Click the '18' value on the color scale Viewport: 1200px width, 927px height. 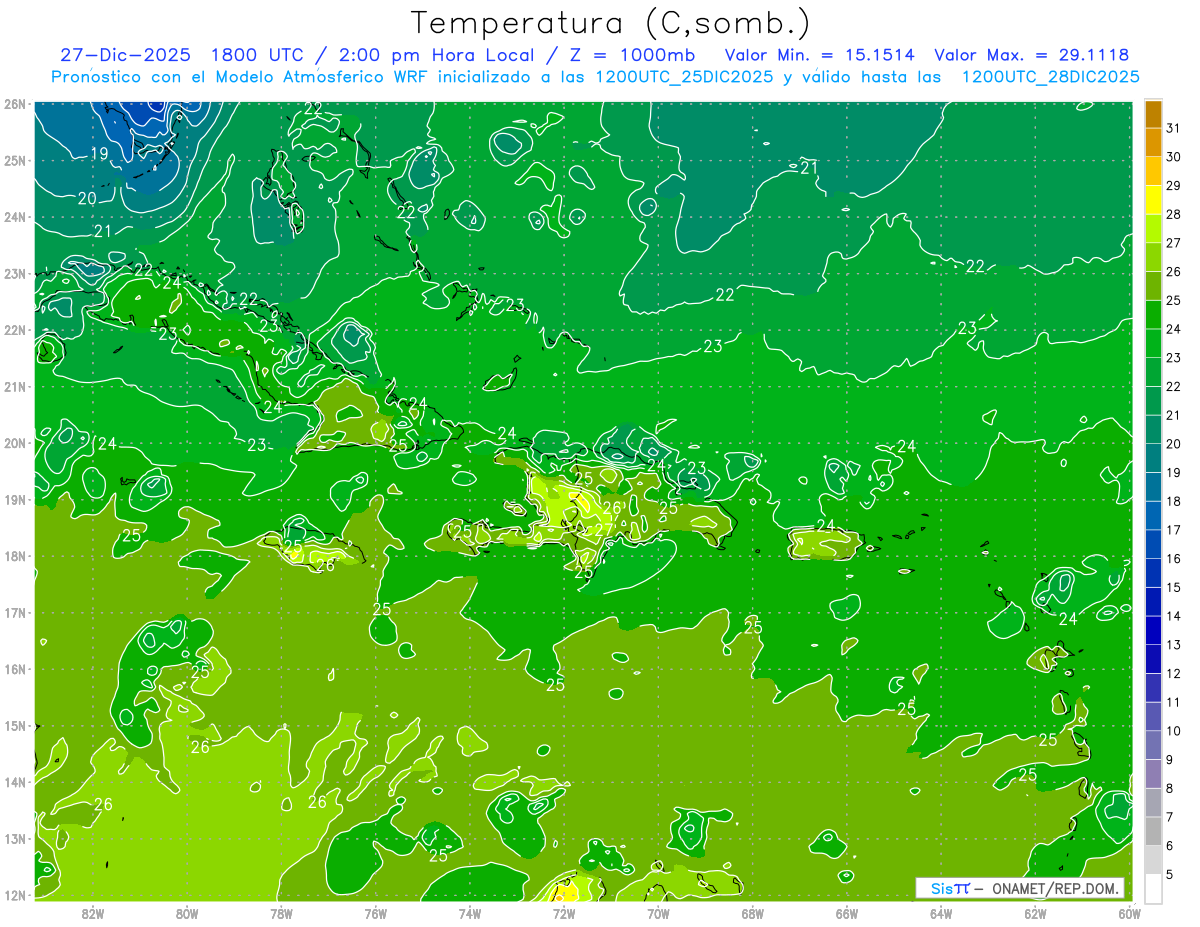tap(1174, 501)
